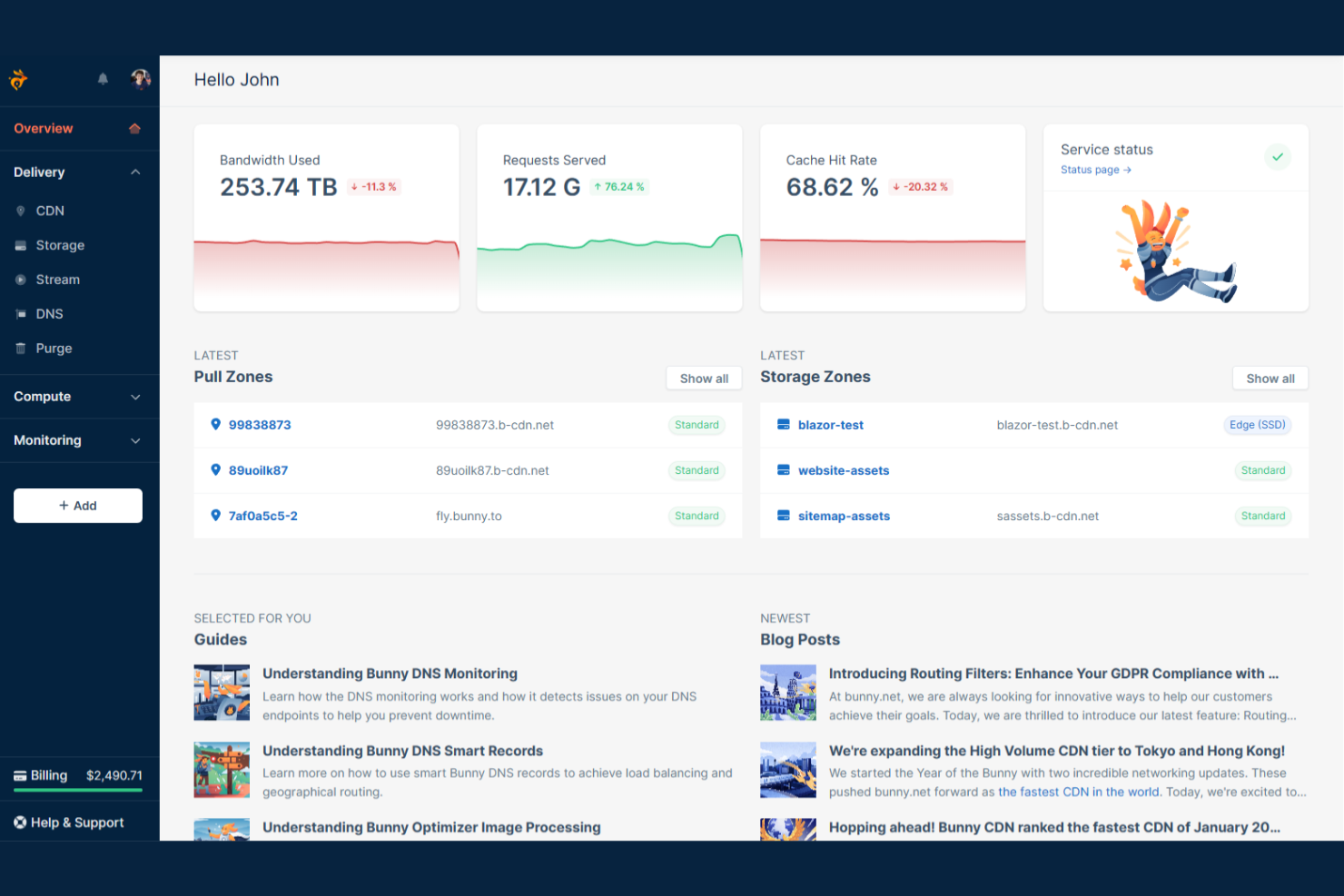Open the Understanding Bunny DNS Monitoring thumbnail
Image resolution: width=1344 pixels, height=896 pixels.
click(221, 692)
